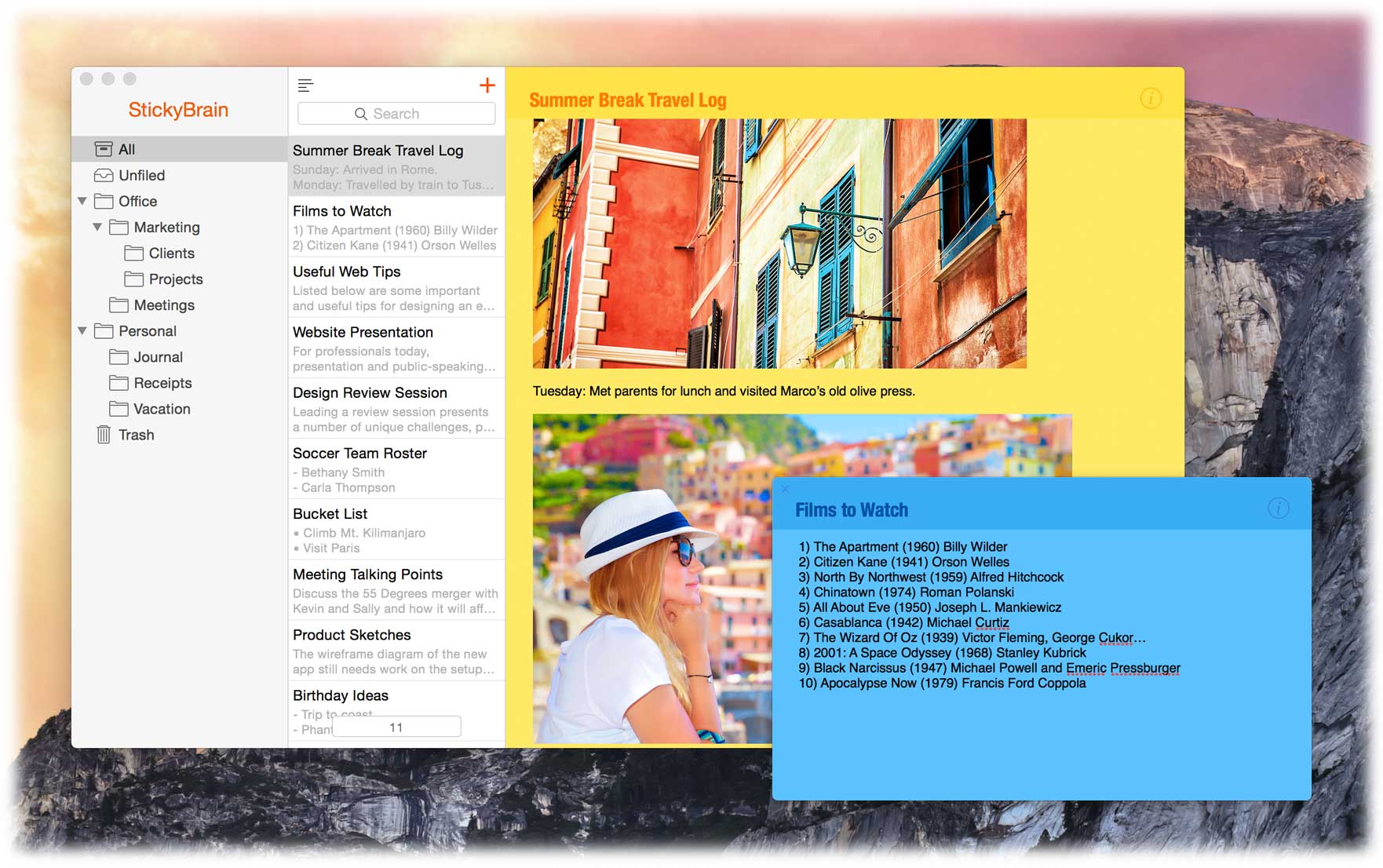Collapse the Marketing folder disclosure triangle
The width and height of the screenshot is (1383, 868).
(x=97, y=228)
